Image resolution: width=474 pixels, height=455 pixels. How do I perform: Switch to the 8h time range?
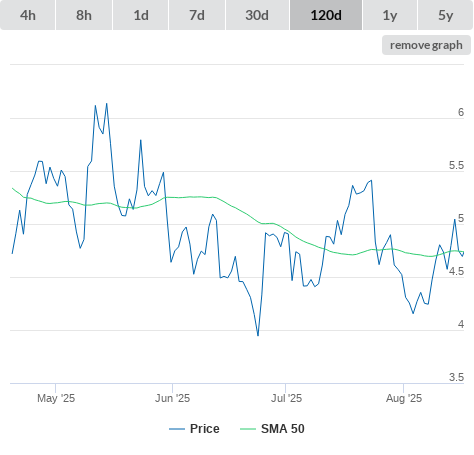(x=84, y=15)
